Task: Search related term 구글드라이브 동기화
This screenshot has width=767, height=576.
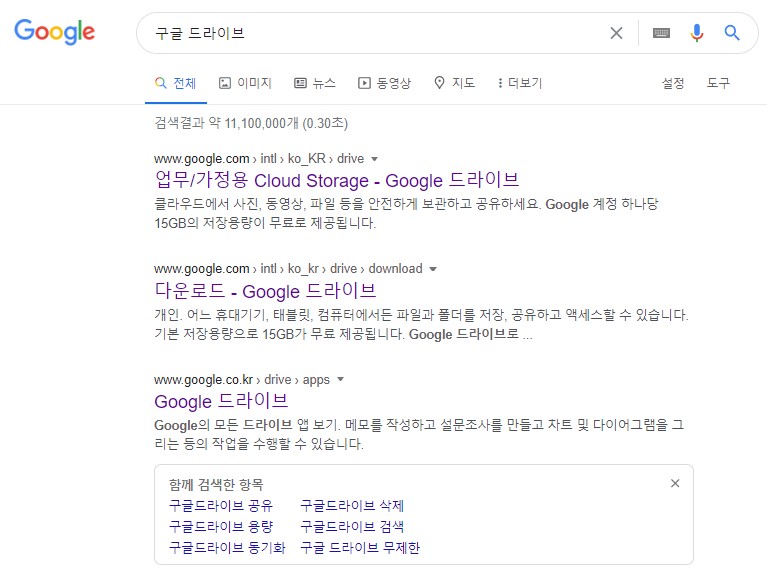Action: [227, 548]
